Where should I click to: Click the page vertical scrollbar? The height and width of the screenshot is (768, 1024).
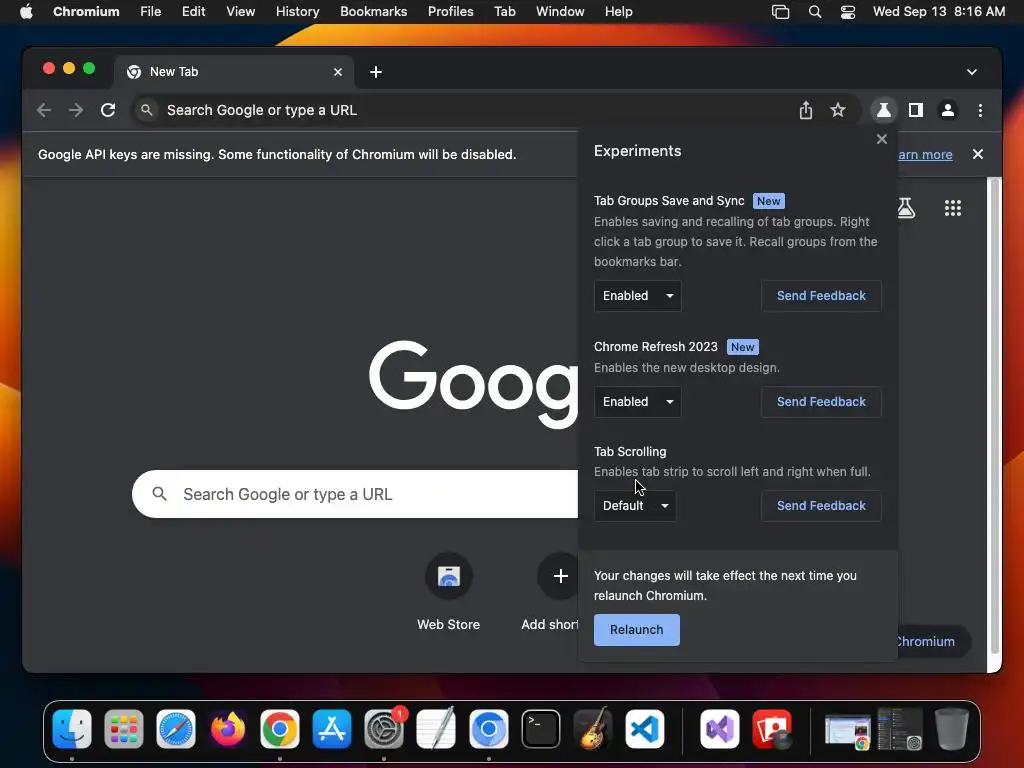[995, 415]
